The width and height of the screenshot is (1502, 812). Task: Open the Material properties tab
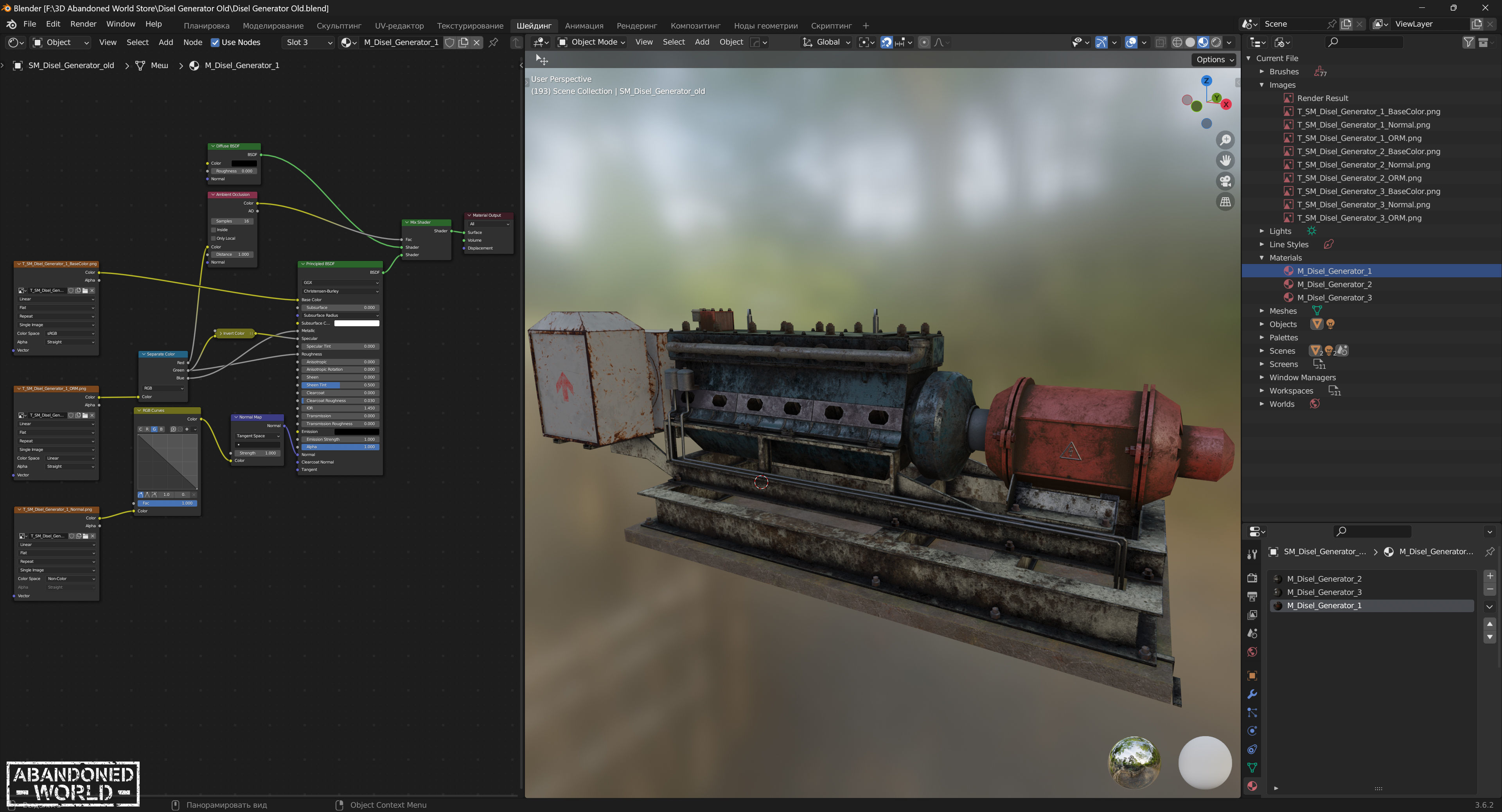point(1252,786)
